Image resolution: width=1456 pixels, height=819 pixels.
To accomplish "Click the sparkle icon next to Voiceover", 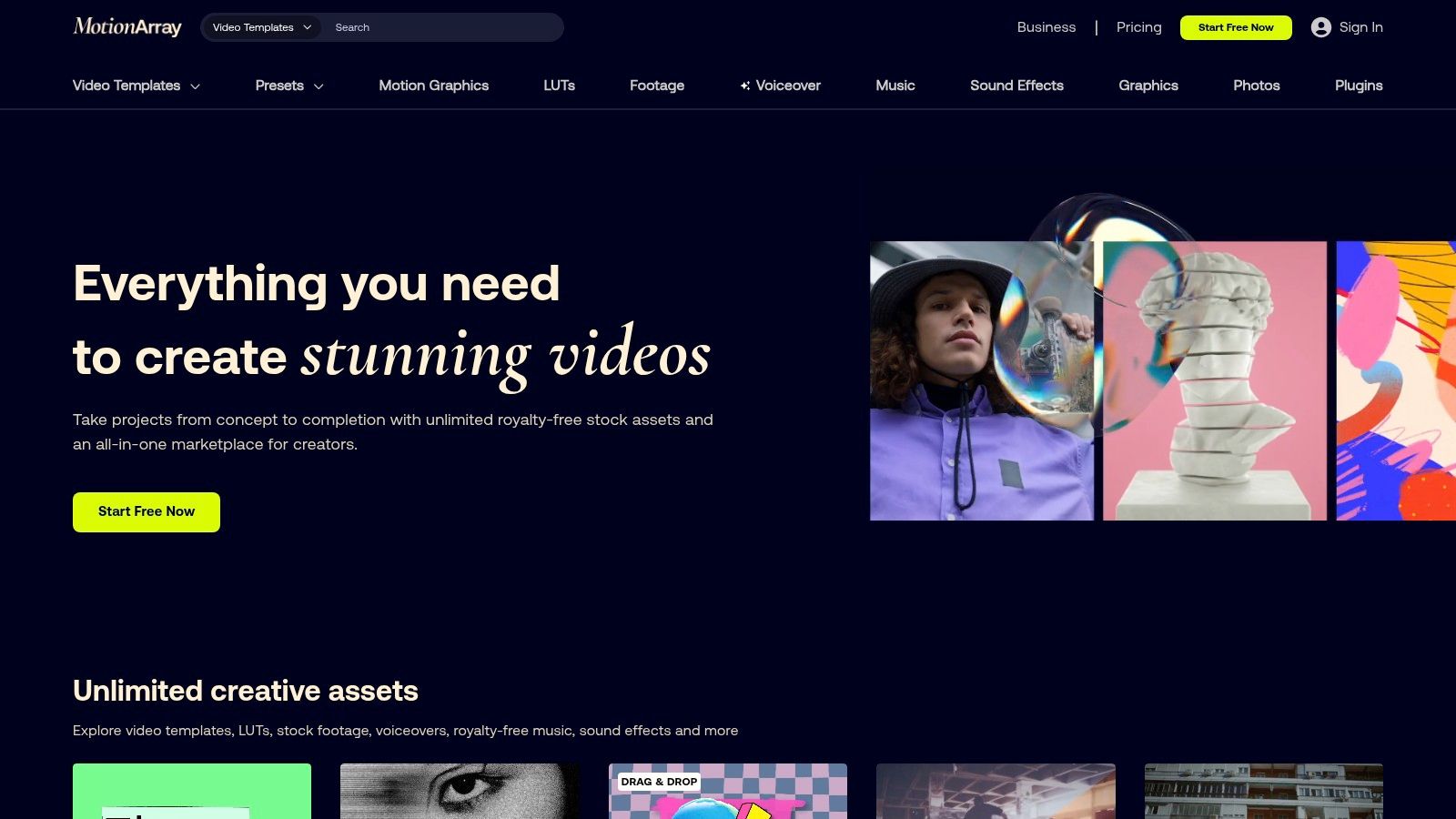I will 745,85.
